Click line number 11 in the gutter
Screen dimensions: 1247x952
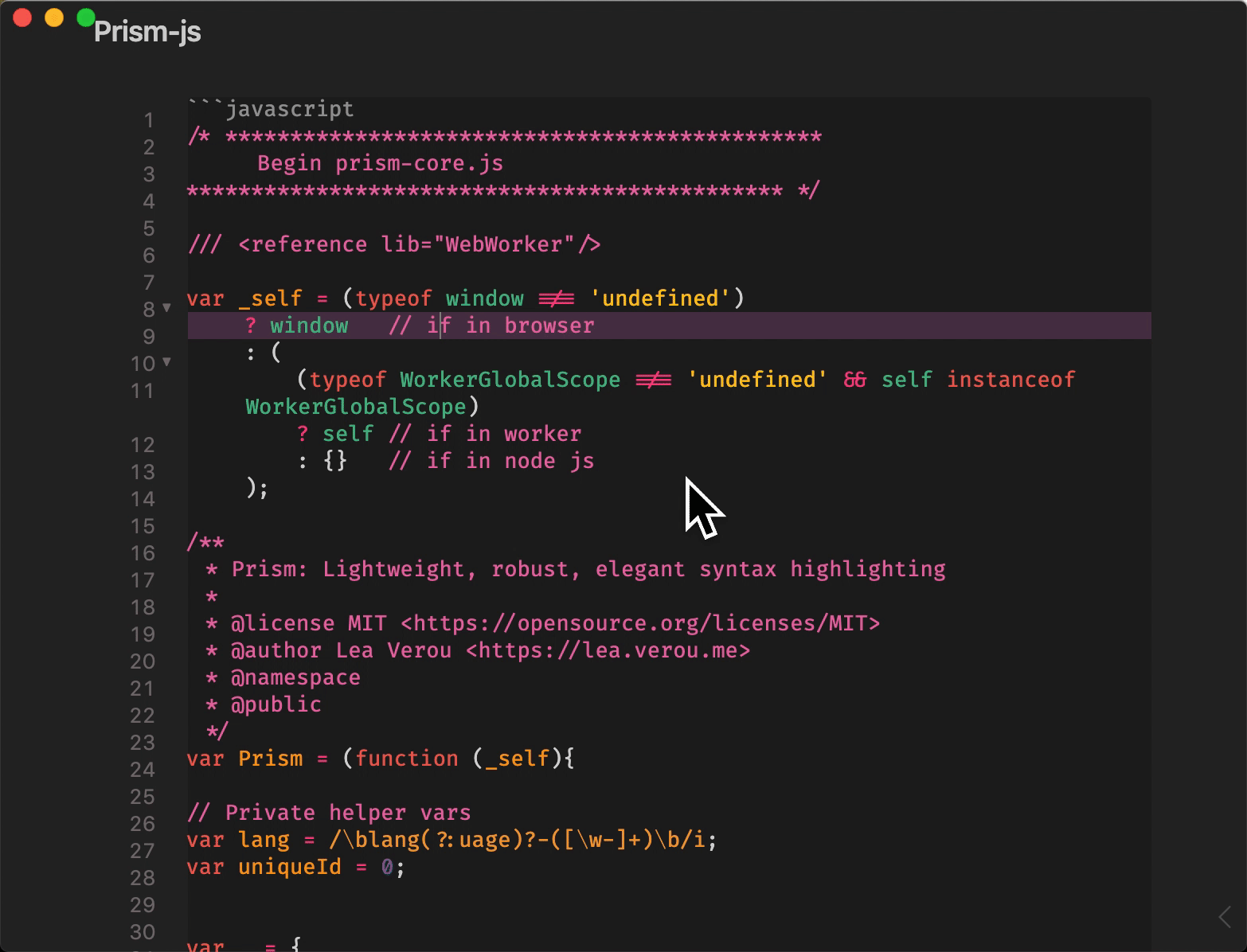[x=143, y=391]
